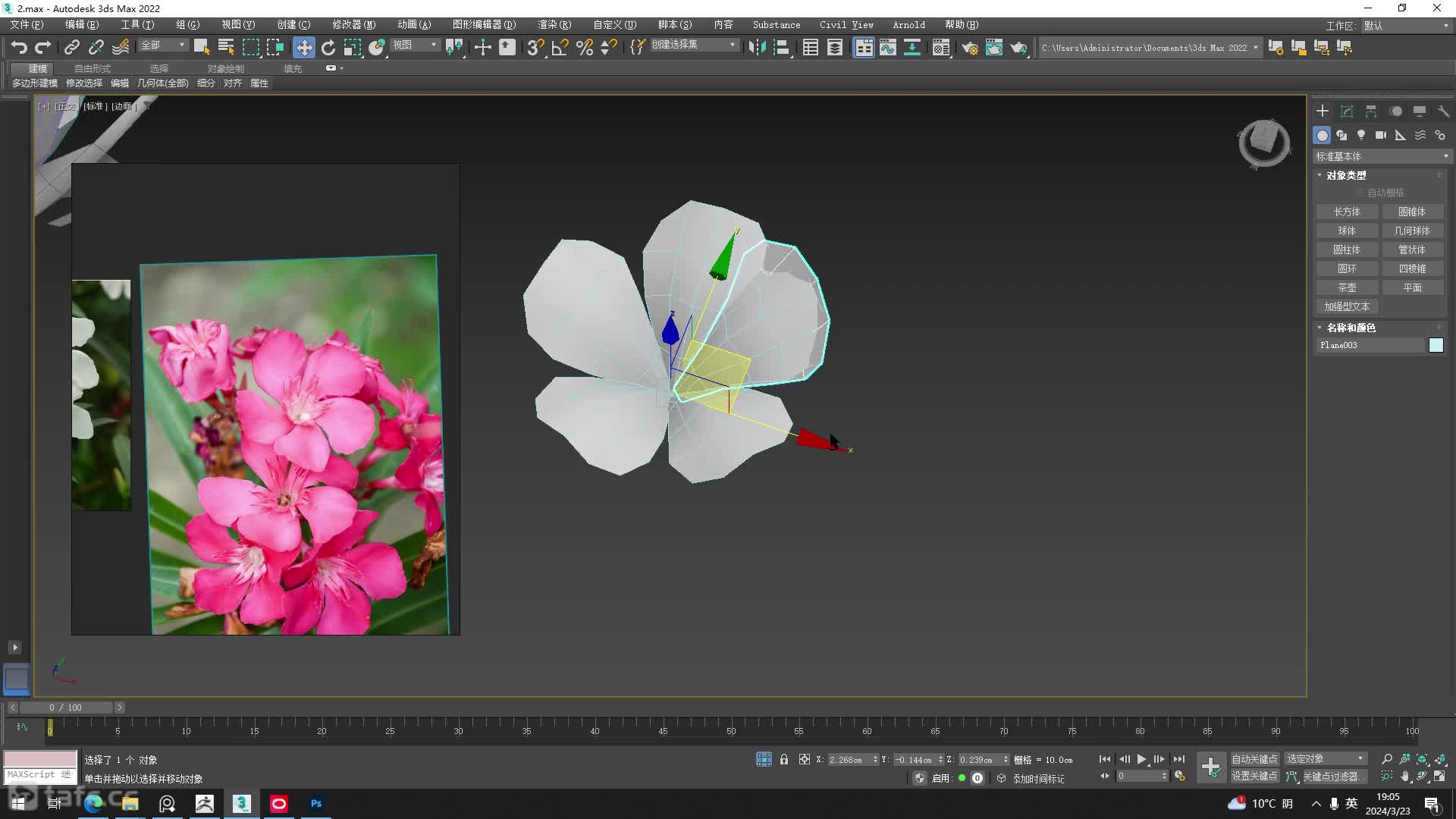Open the 创建选择集 named selection dropdown

coord(694,45)
